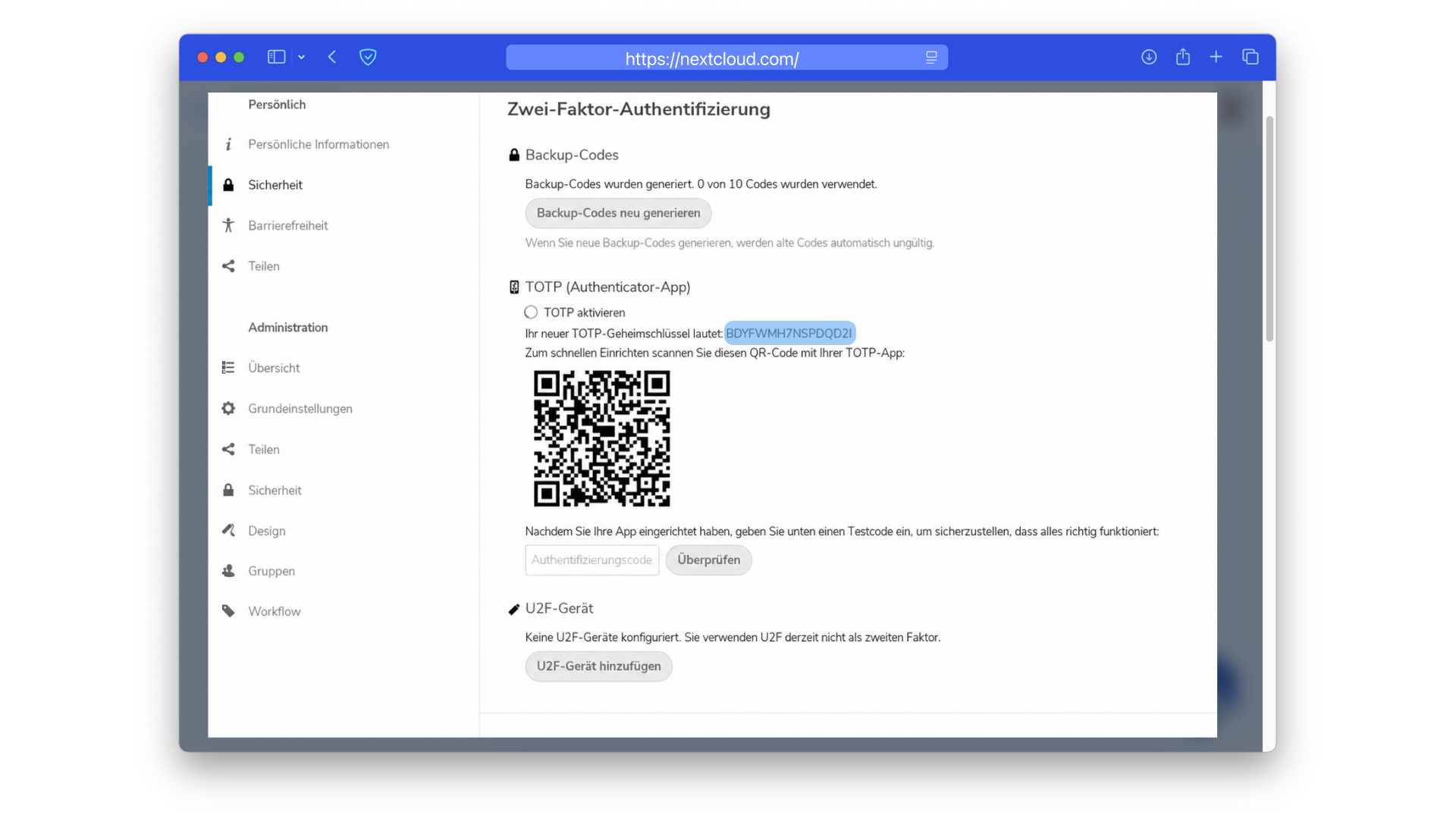
Task: Focus the Authentifizierungscode input field
Action: [591, 560]
